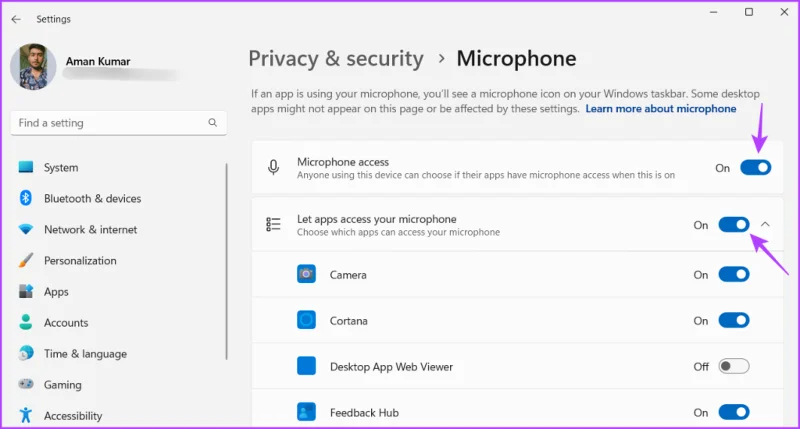
Task: Click the Desktop App Web Viewer label
Action: pos(391,367)
